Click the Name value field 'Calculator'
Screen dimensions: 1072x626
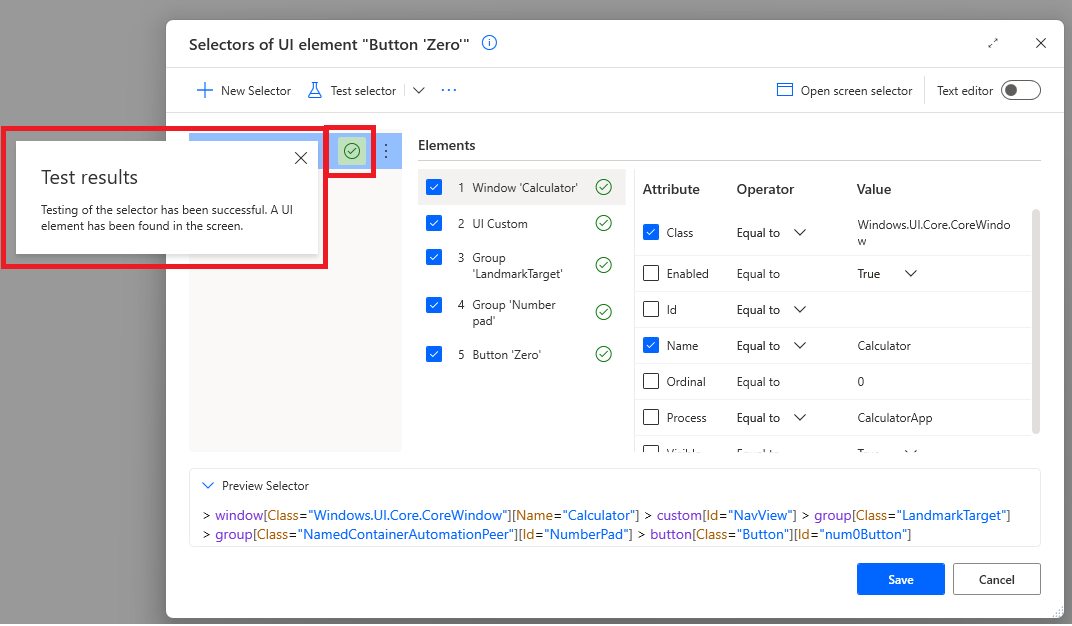pos(884,346)
